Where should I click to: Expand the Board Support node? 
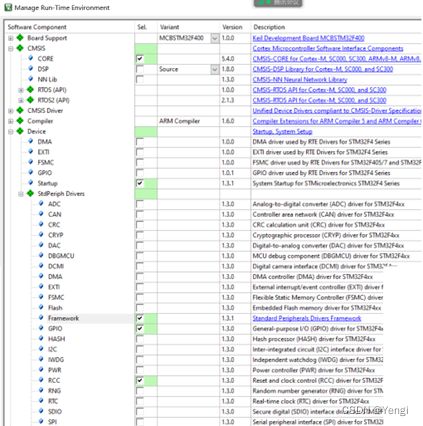11,38
